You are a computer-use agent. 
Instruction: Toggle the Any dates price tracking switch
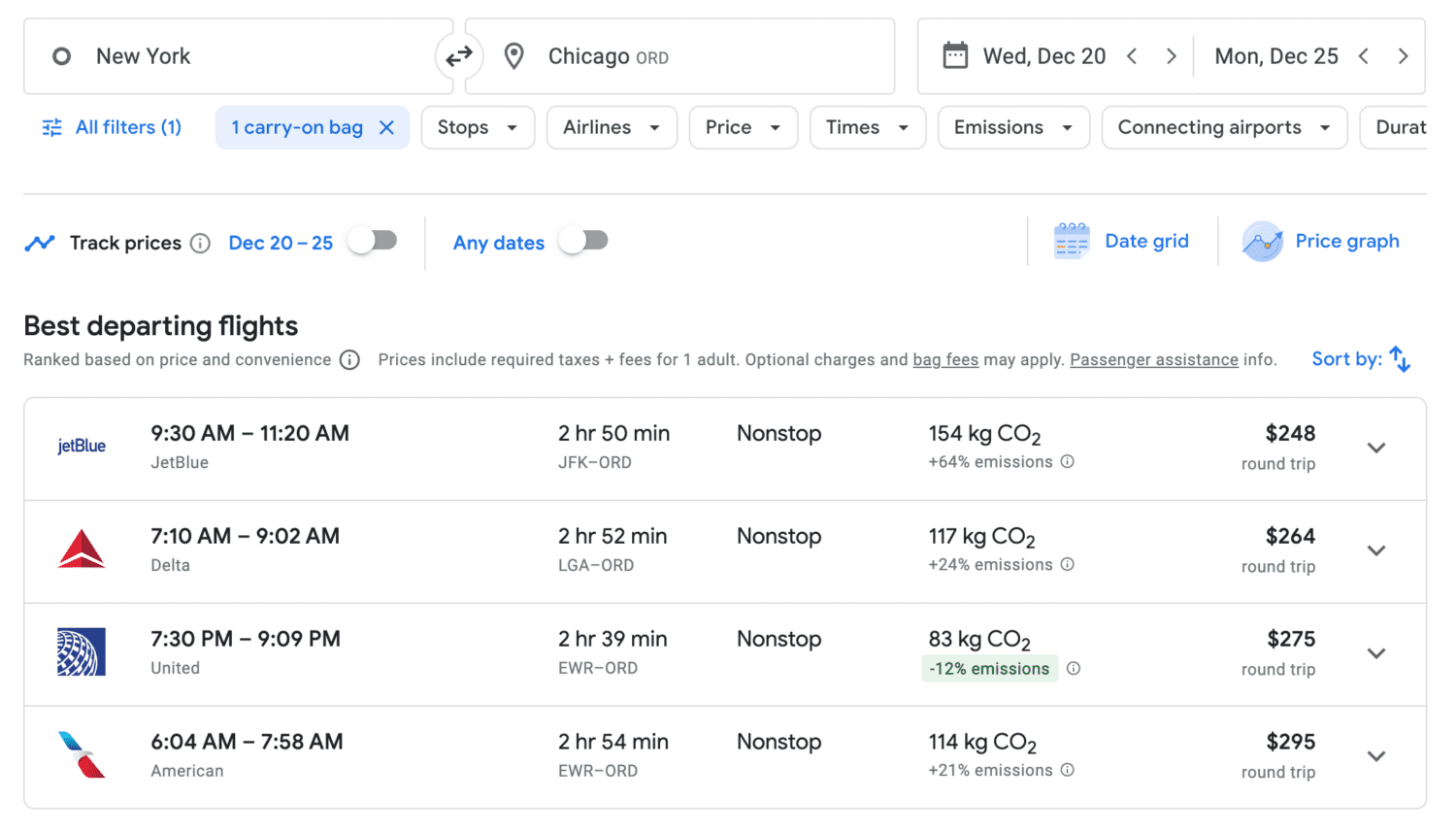click(x=583, y=242)
